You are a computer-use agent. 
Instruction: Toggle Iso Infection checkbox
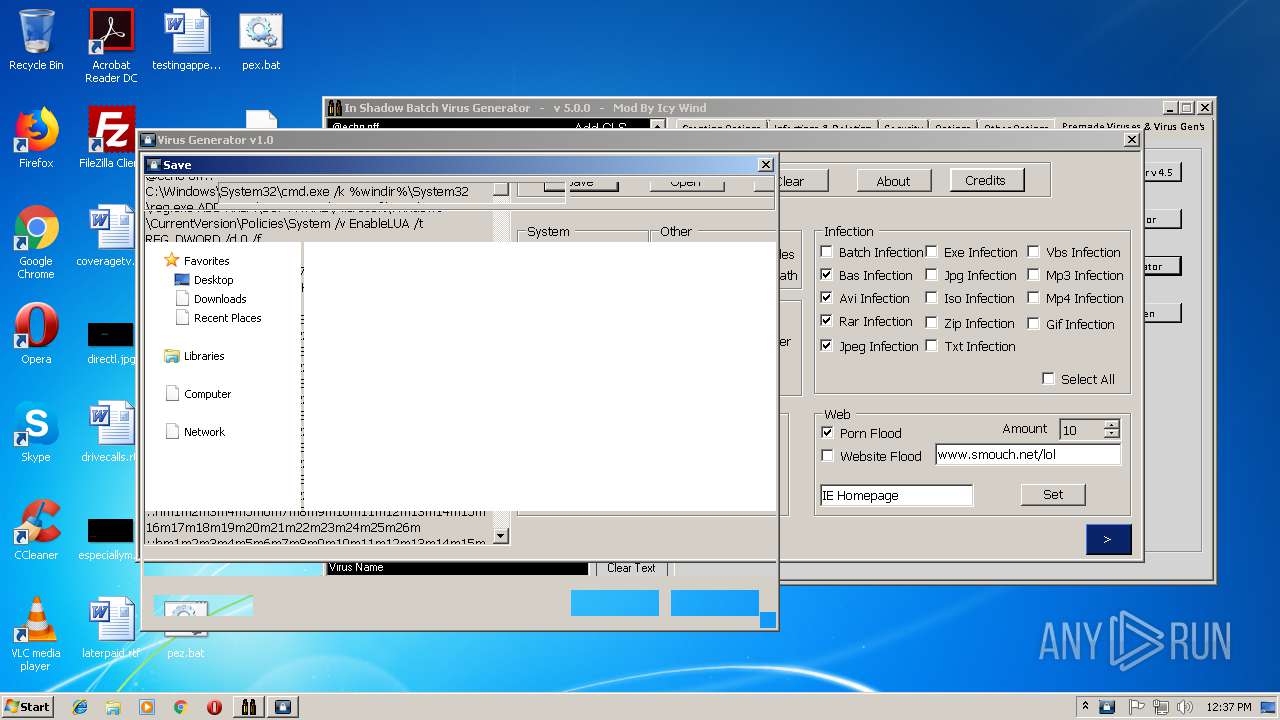[931, 297]
